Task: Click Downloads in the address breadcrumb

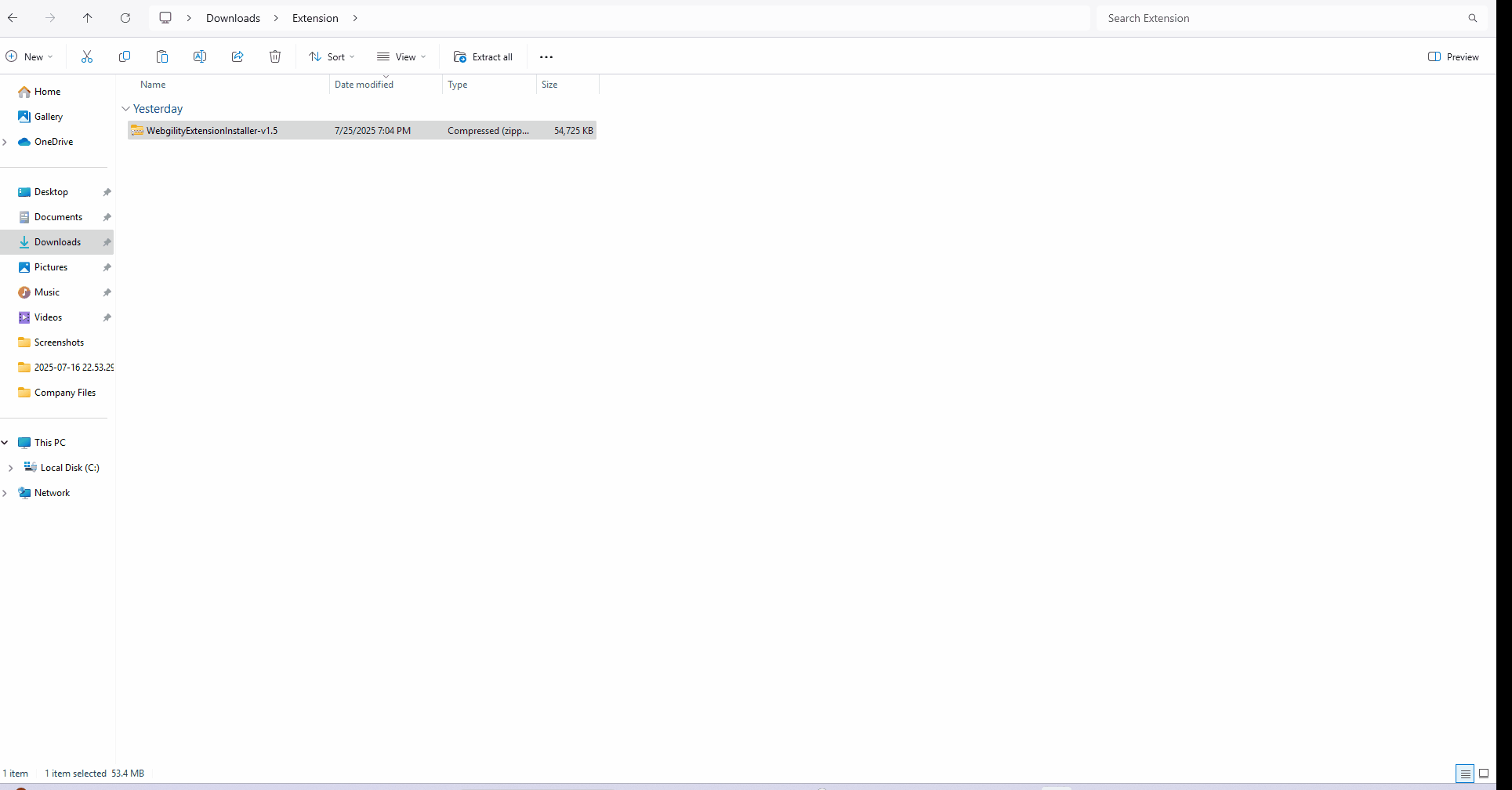Action: click(233, 18)
